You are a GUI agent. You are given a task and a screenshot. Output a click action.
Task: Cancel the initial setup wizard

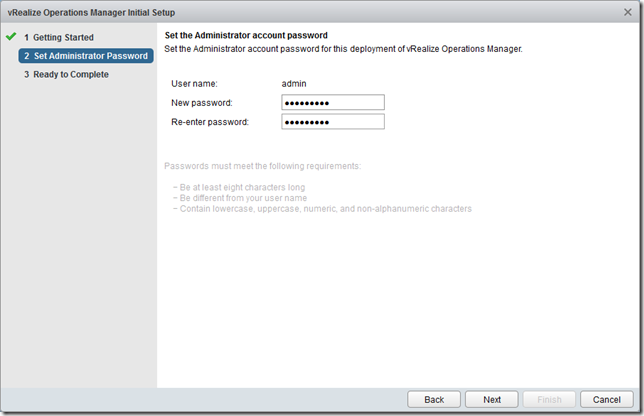pyautogui.click(x=607, y=399)
